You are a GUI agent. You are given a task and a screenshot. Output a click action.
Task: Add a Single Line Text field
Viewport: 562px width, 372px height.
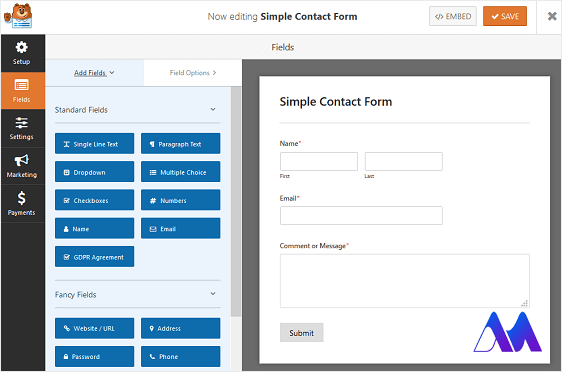[x=94, y=144]
